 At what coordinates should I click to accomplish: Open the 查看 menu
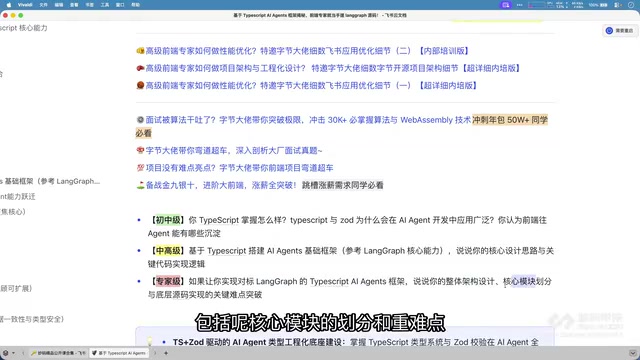[x=74, y=5]
